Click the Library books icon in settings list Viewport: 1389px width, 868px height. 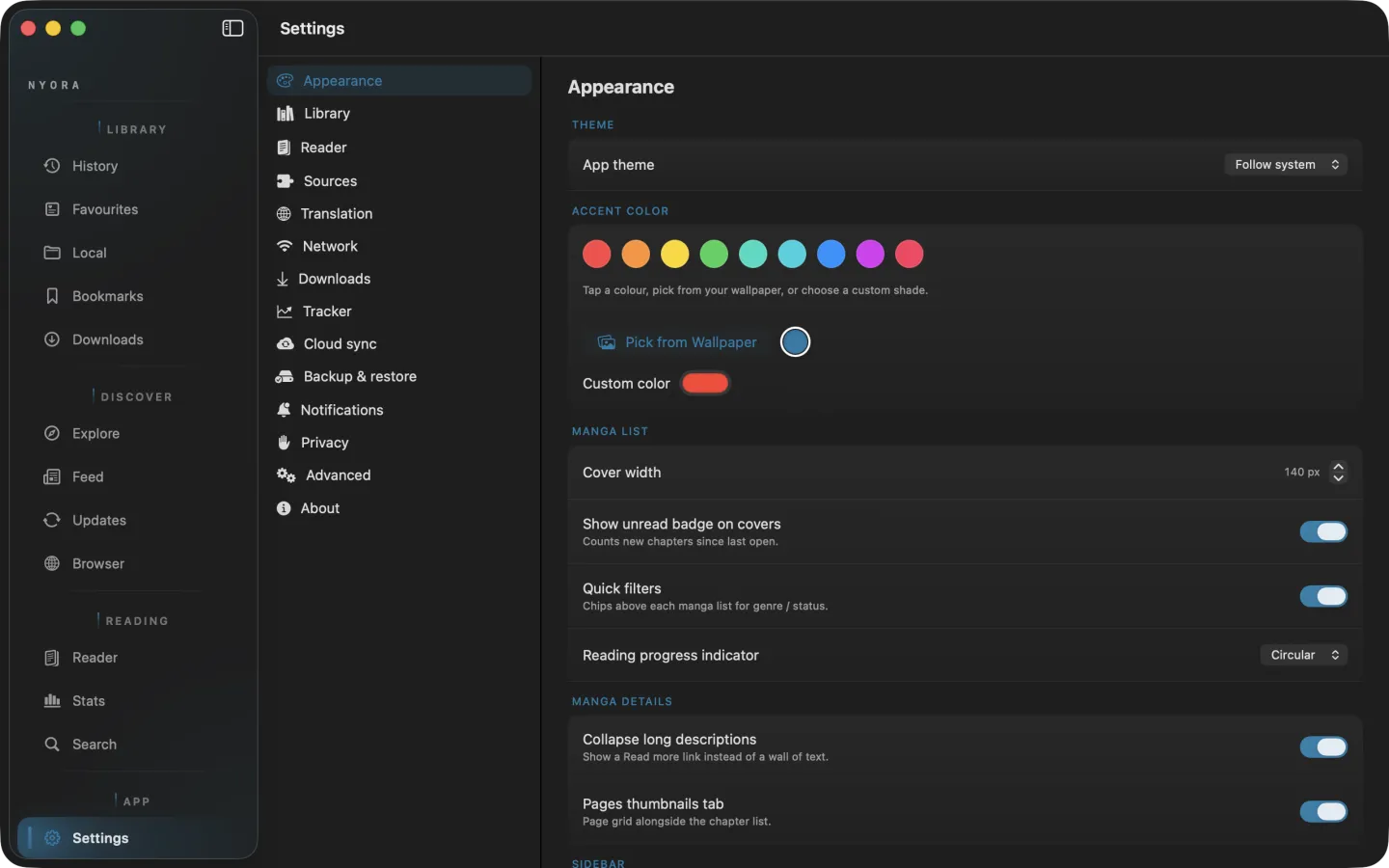tap(286, 114)
